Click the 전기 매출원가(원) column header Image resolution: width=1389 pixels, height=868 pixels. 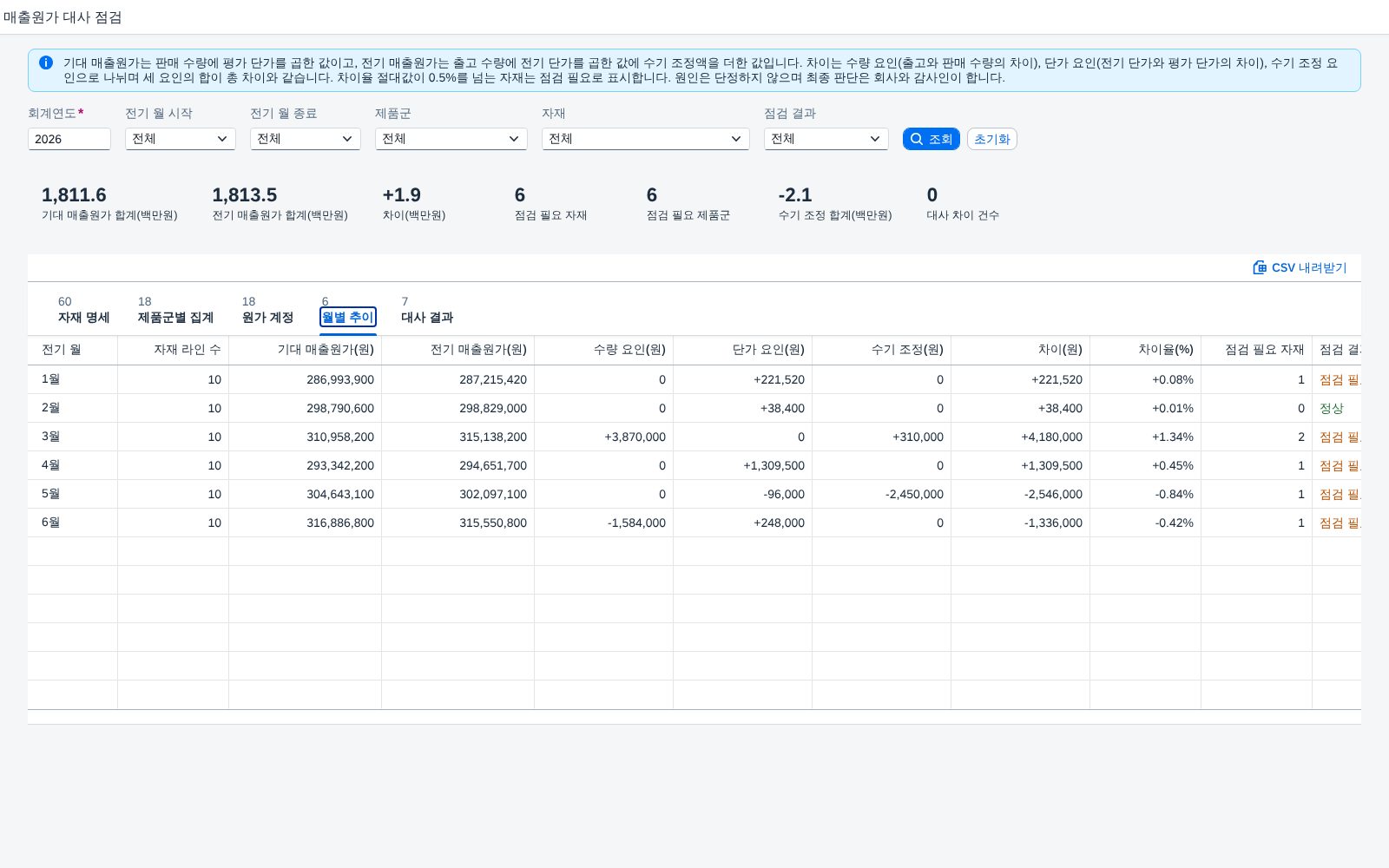pos(458,350)
